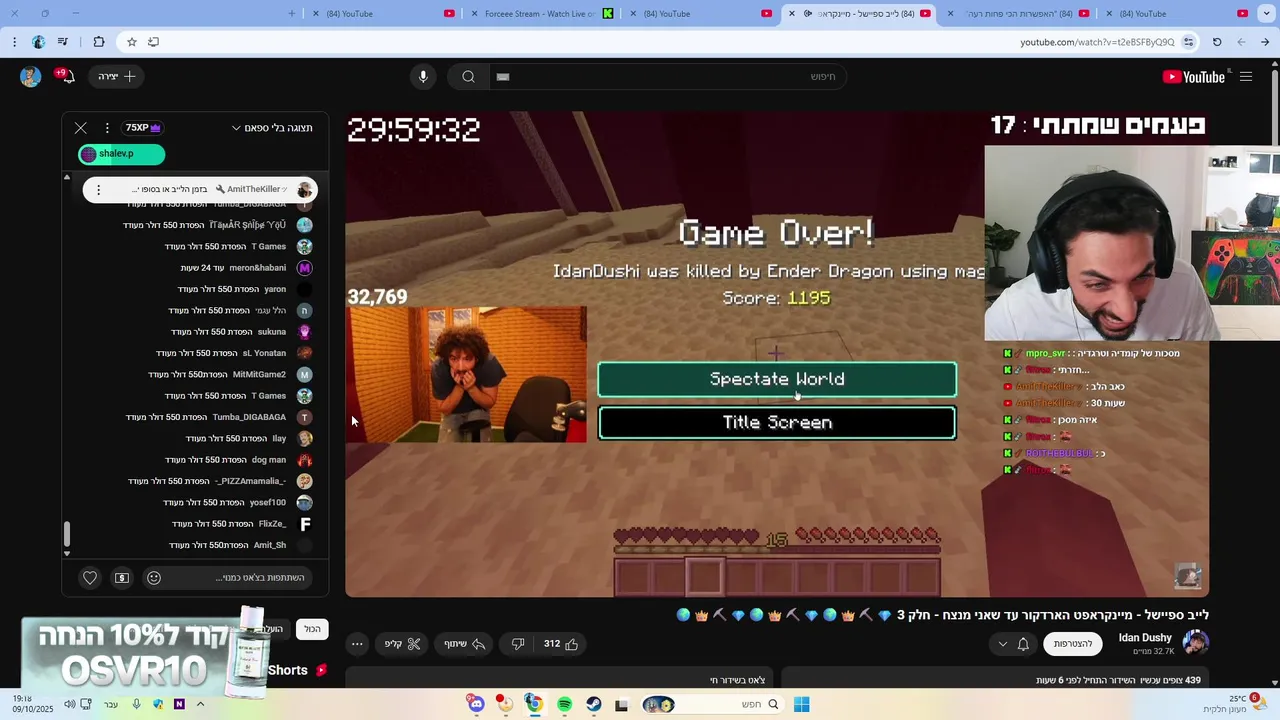Open the Idan Dushy channel name link
The image size is (1280, 720).
click(1145, 638)
